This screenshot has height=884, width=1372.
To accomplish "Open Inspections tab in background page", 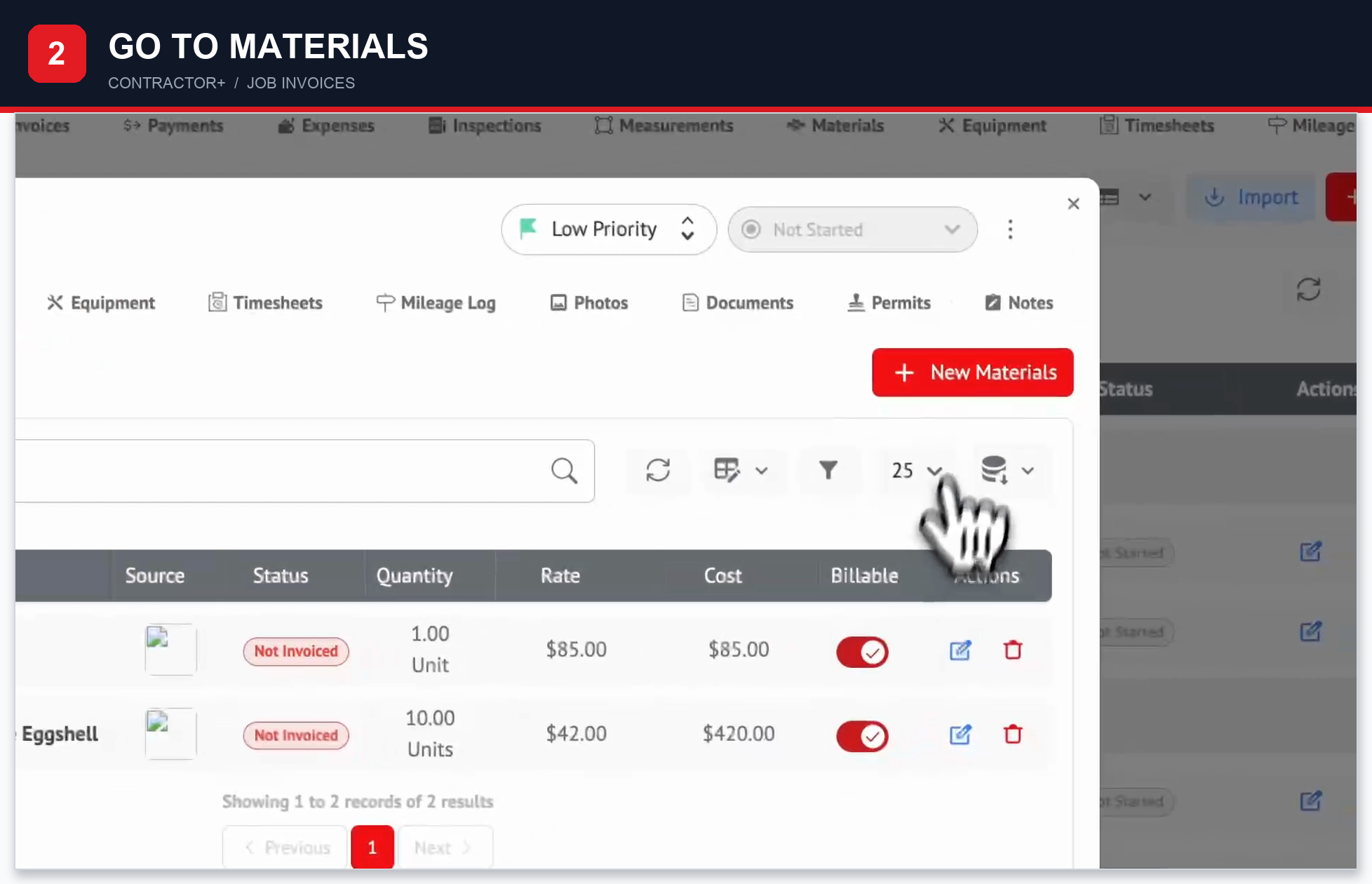I will click(x=485, y=126).
